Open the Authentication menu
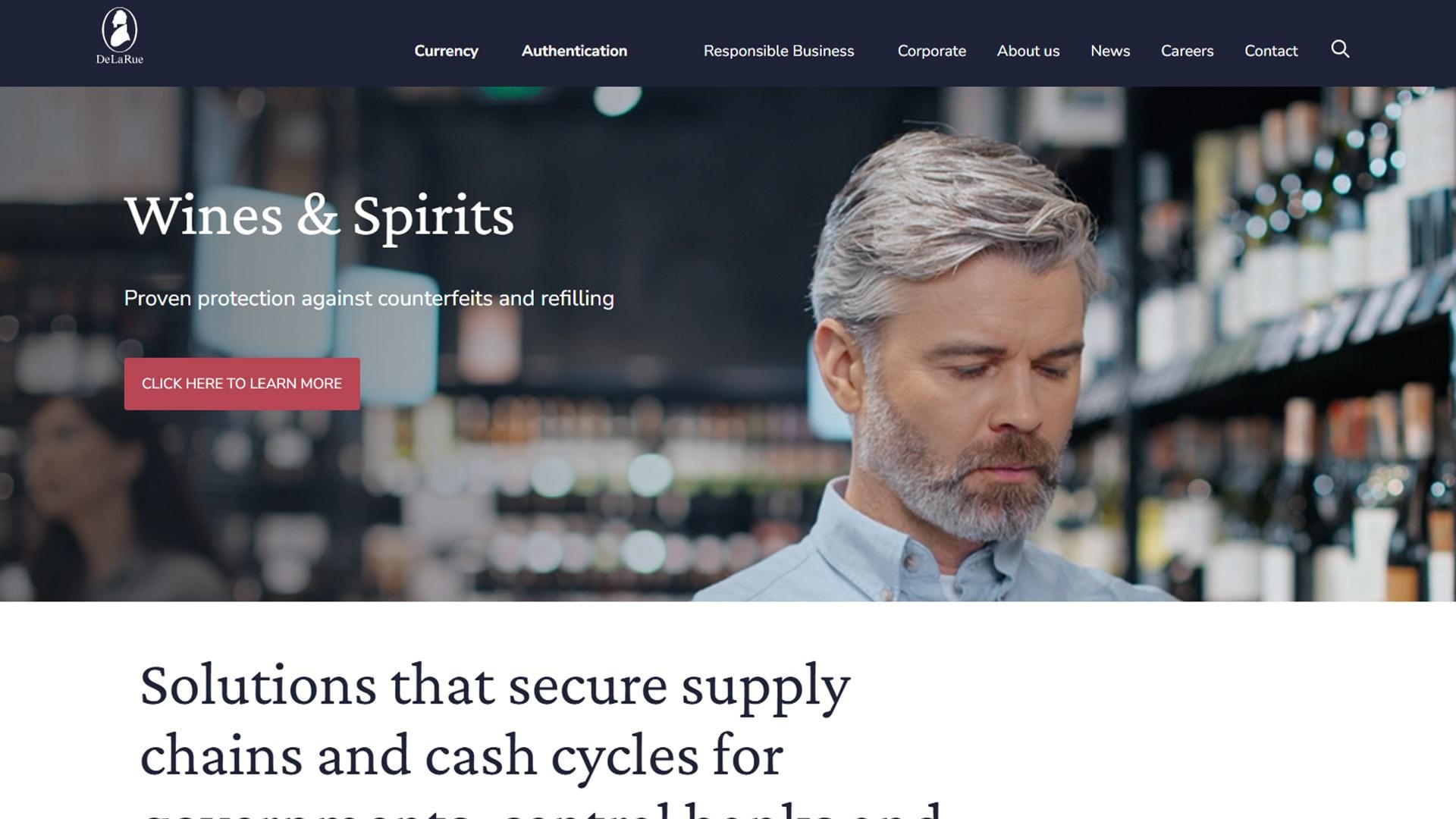 pyautogui.click(x=574, y=51)
